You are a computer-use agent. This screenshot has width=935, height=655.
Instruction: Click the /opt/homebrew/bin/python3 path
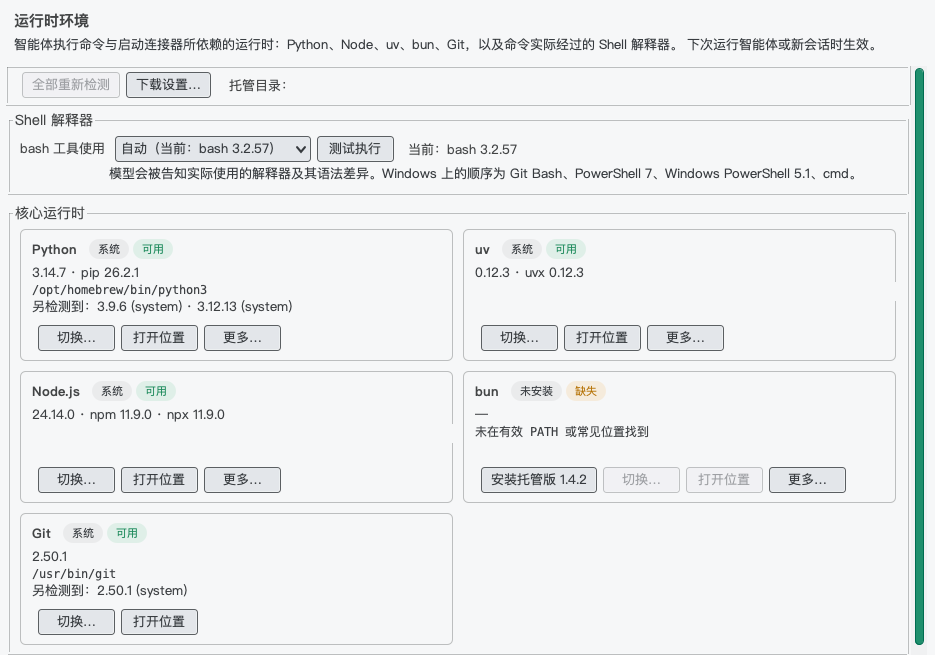119,290
